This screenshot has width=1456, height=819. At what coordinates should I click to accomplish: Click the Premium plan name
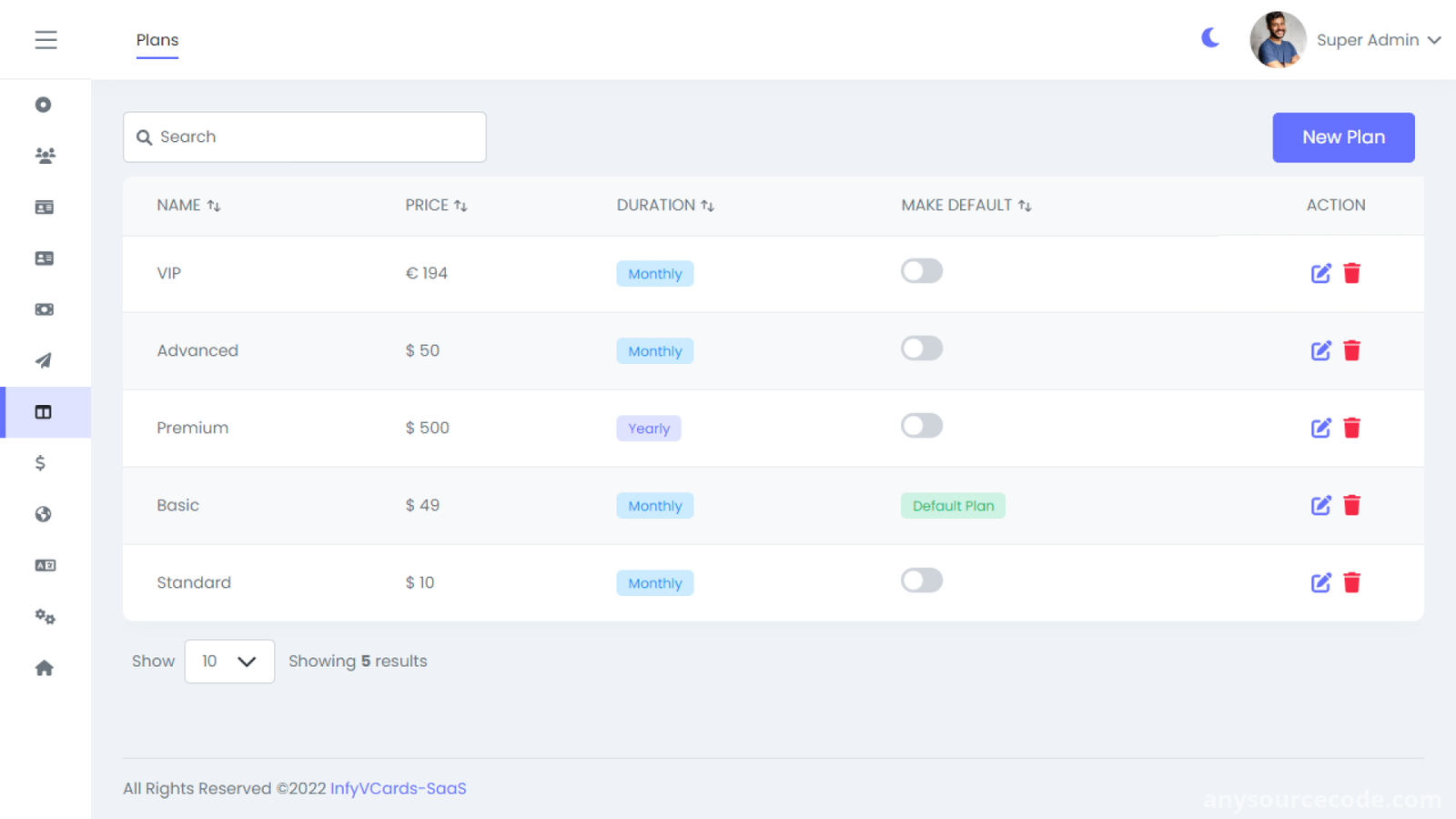click(x=192, y=428)
